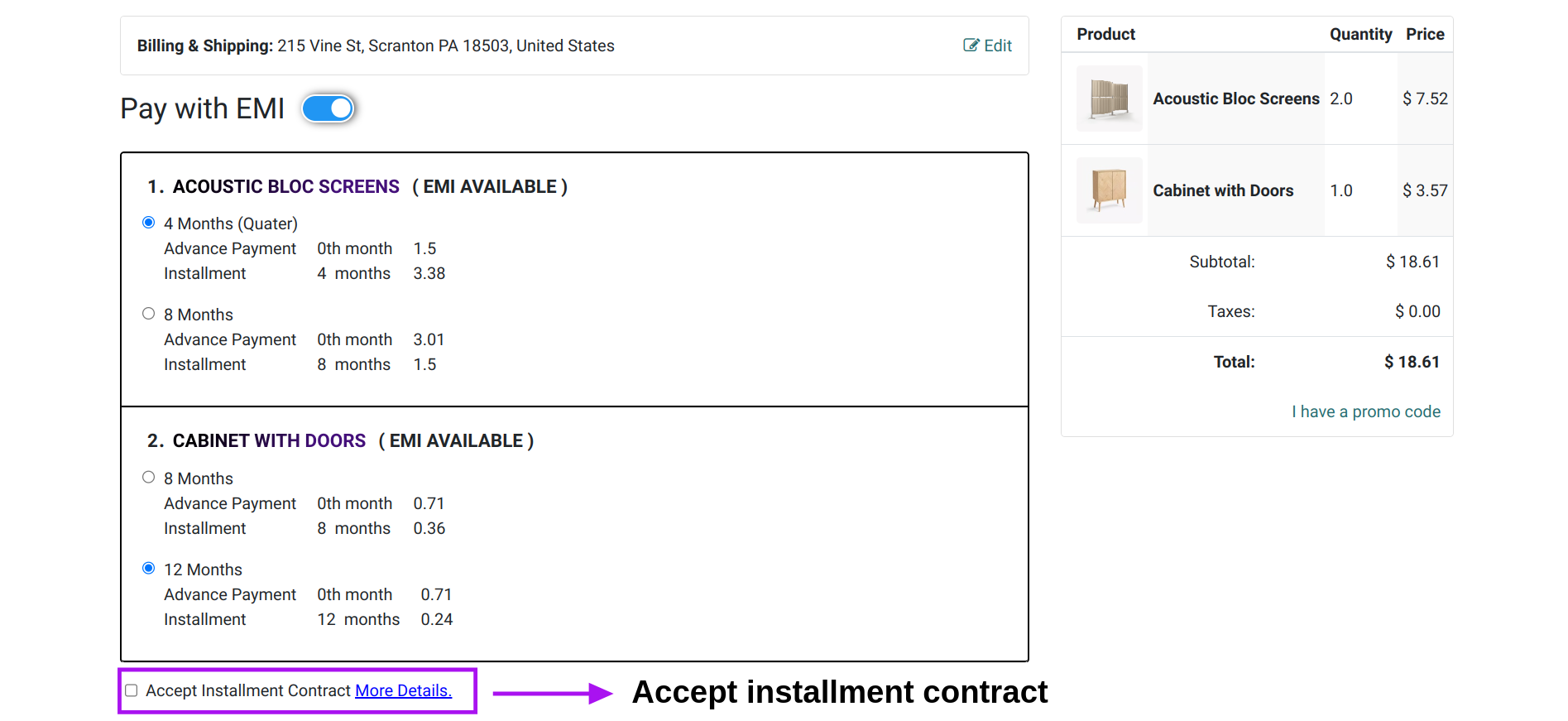The image size is (1568, 721).
Task: Select 4 Months (Quater) plan radio
Action: (149, 223)
